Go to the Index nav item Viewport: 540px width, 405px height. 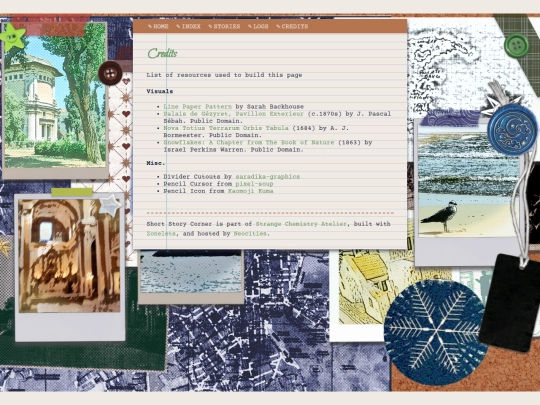click(x=191, y=27)
